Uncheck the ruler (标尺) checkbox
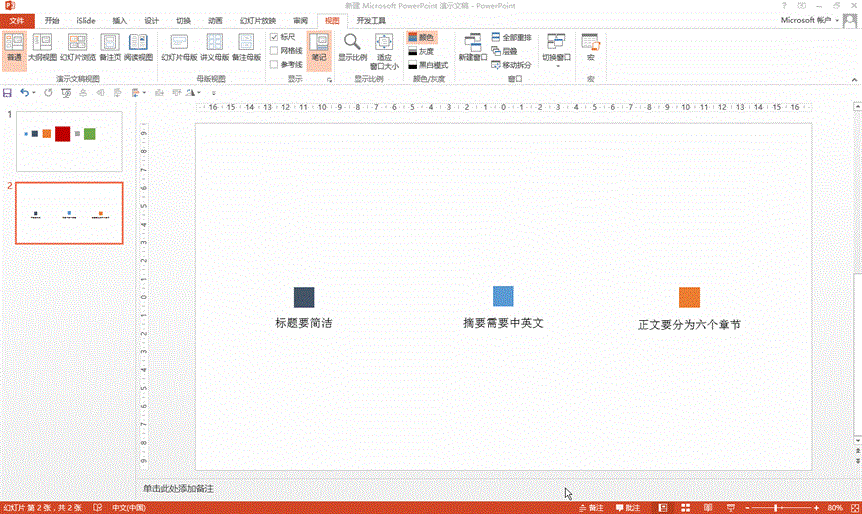Image resolution: width=862 pixels, height=514 pixels. [275, 37]
